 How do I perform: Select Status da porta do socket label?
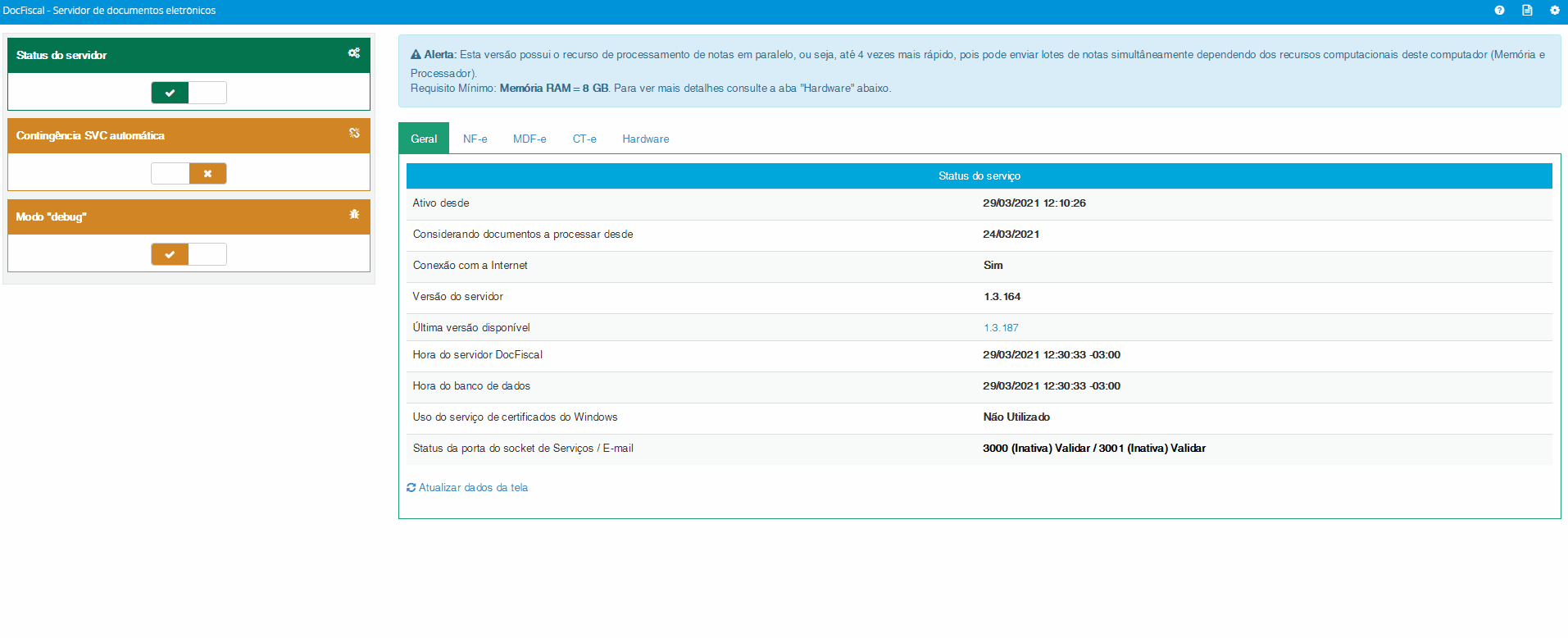[523, 449]
